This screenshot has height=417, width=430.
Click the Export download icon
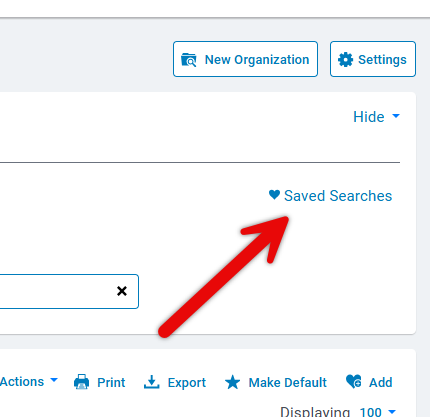point(152,382)
